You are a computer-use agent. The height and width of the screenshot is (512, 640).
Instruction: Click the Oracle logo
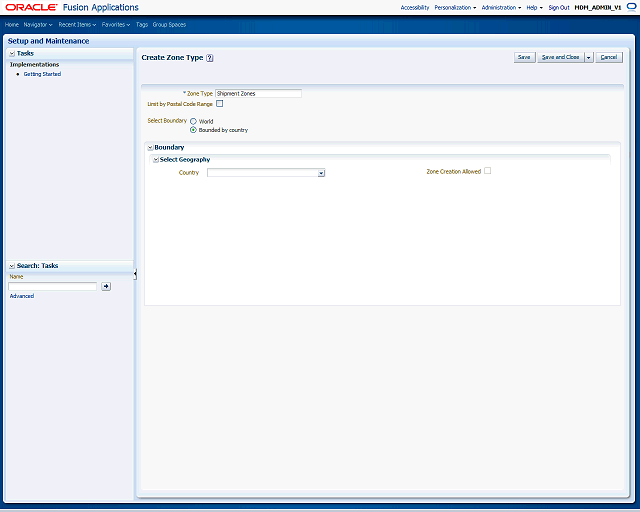(x=31, y=7)
